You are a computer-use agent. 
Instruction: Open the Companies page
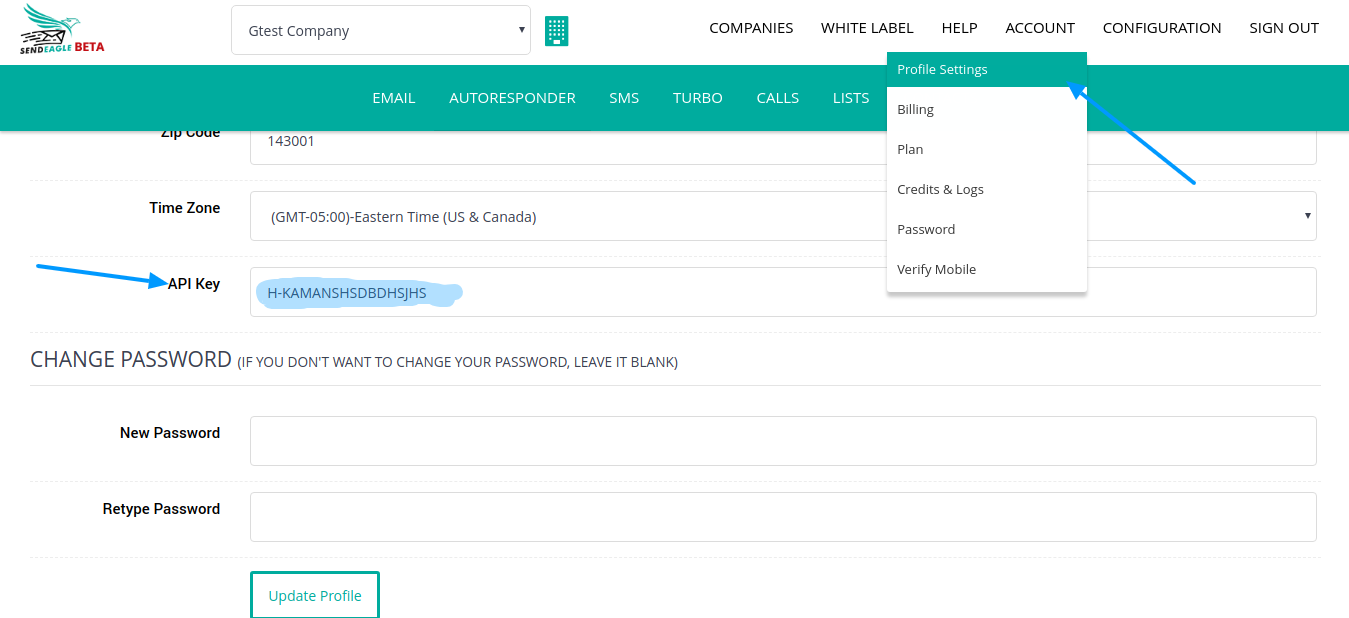751,28
